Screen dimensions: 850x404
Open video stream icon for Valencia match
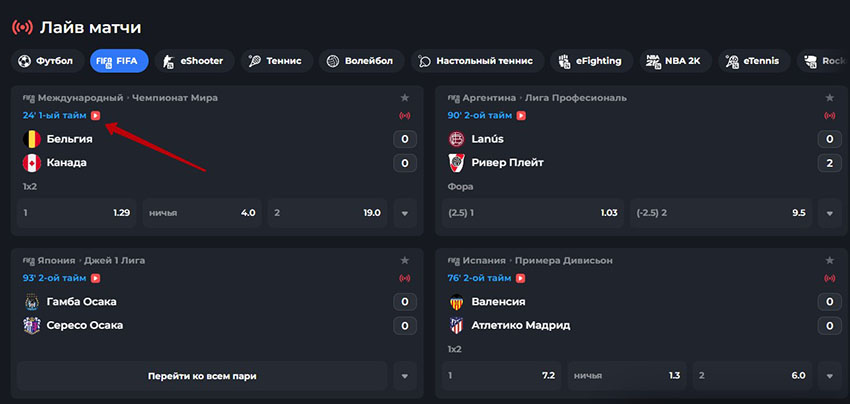coord(520,278)
